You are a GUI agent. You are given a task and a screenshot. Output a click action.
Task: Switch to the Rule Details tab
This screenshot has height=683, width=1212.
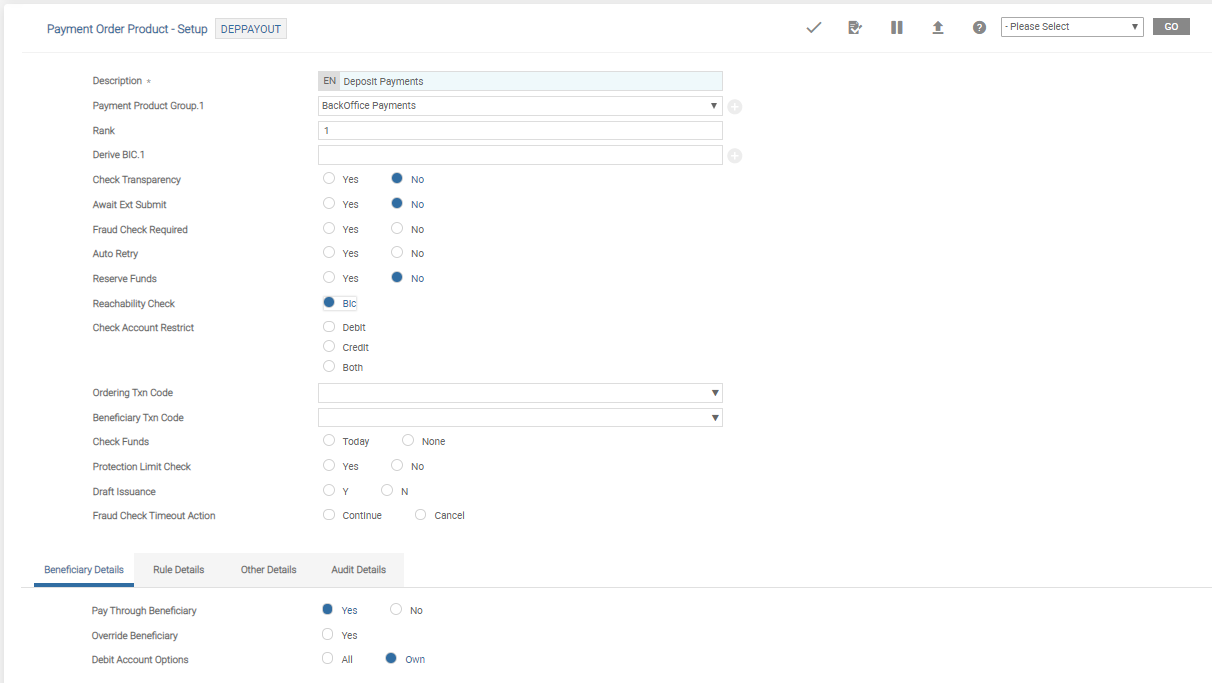178,570
